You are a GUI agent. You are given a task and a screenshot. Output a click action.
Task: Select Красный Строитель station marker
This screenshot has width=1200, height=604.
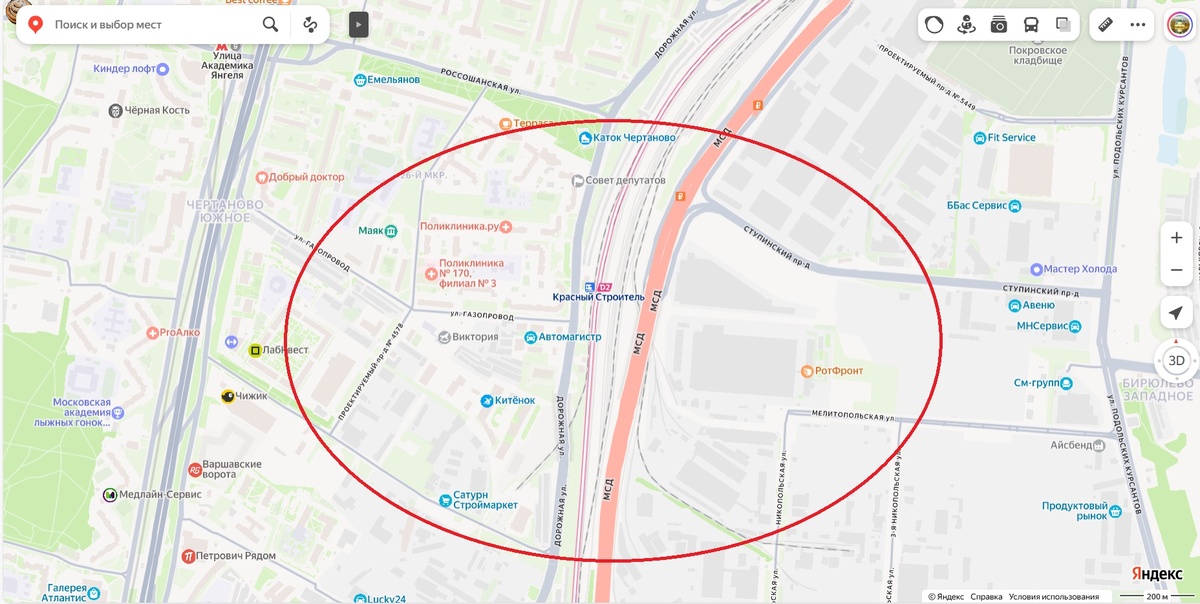click(x=599, y=297)
